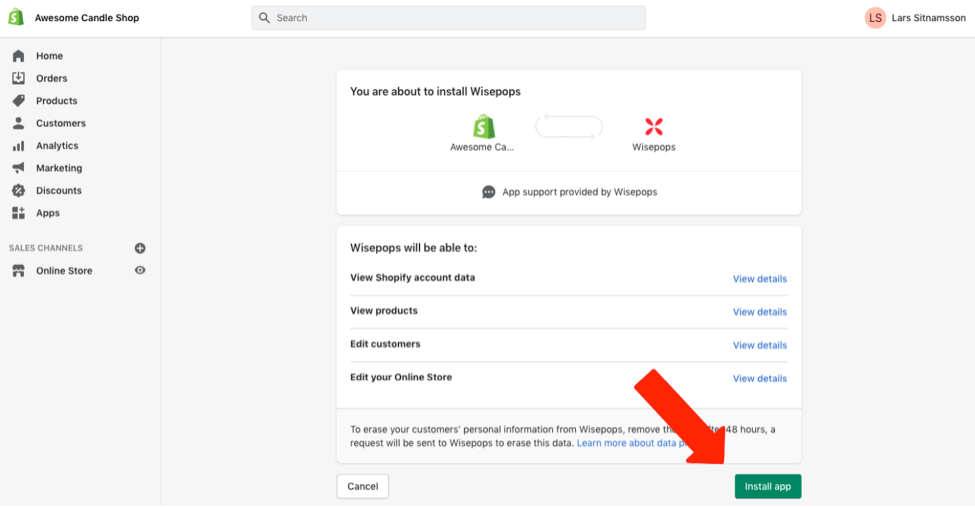Click 'You are about to install Wisepops' heading
The image size is (975, 507).
click(x=435, y=91)
